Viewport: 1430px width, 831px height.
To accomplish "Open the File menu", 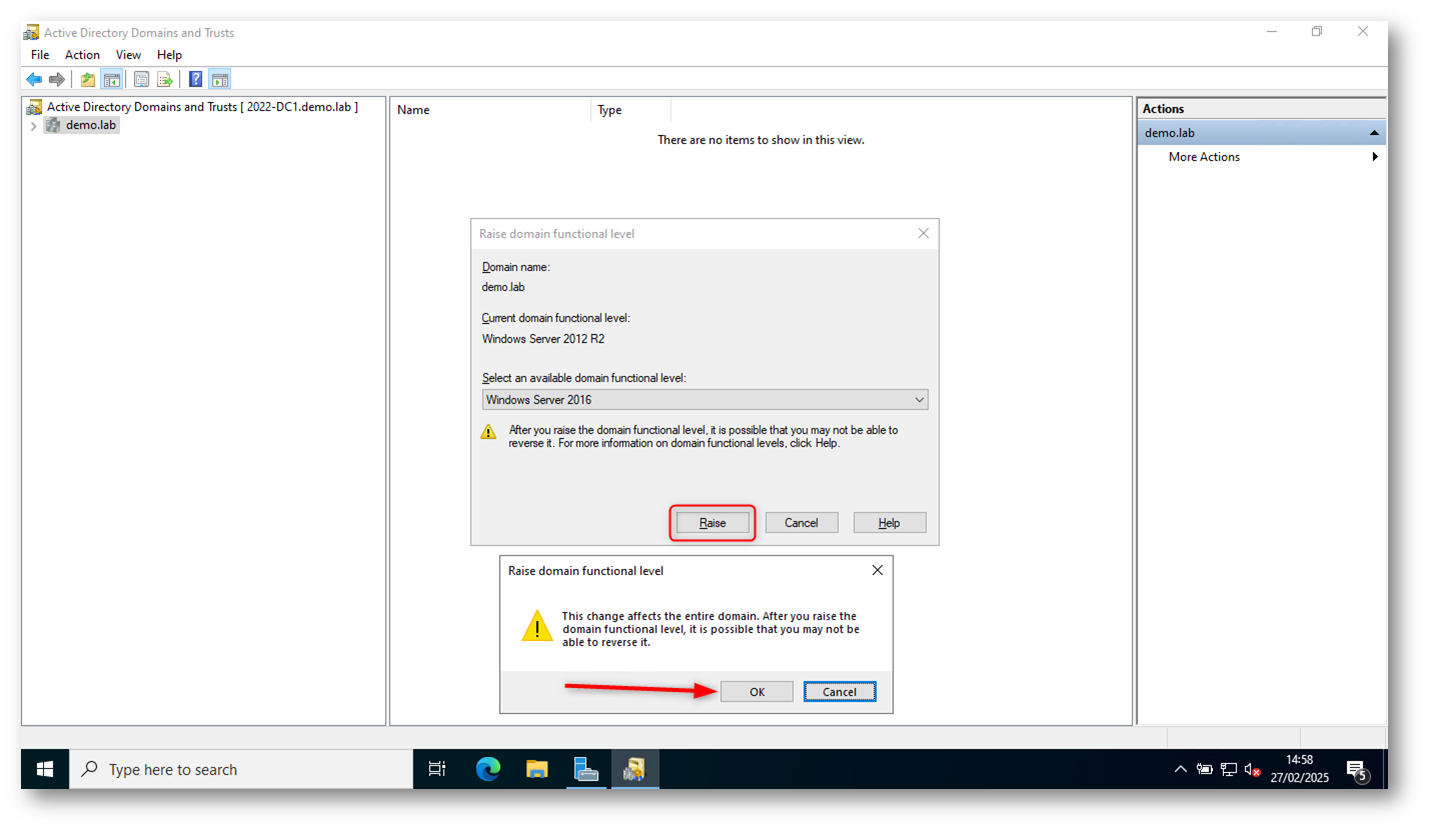I will [x=40, y=55].
